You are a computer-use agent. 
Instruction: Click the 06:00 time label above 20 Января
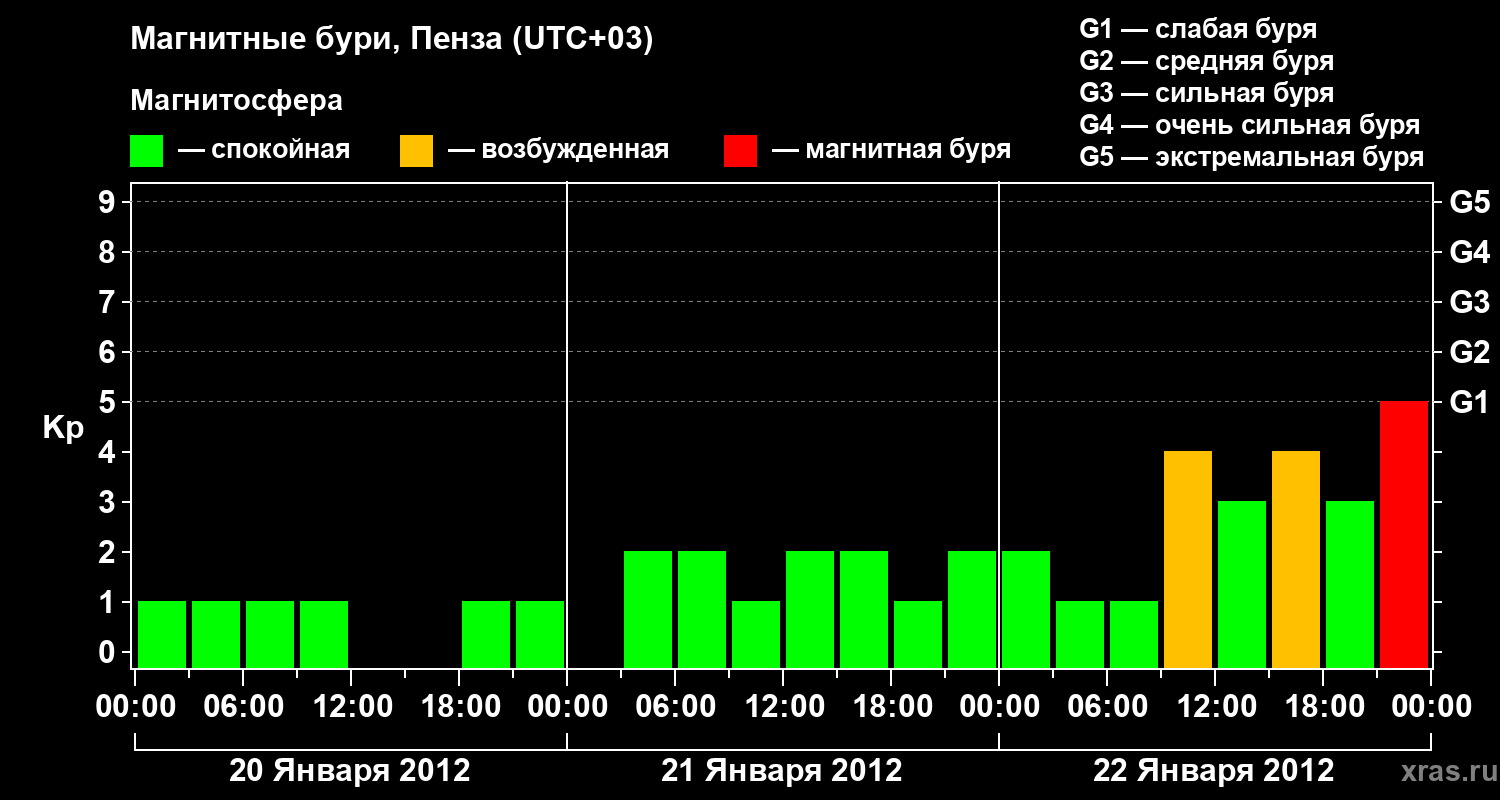243,707
